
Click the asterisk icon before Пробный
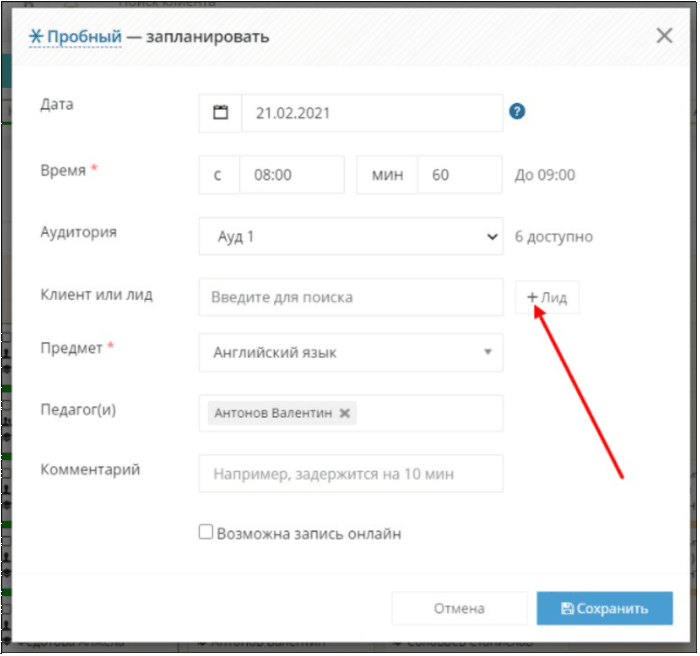click(36, 37)
